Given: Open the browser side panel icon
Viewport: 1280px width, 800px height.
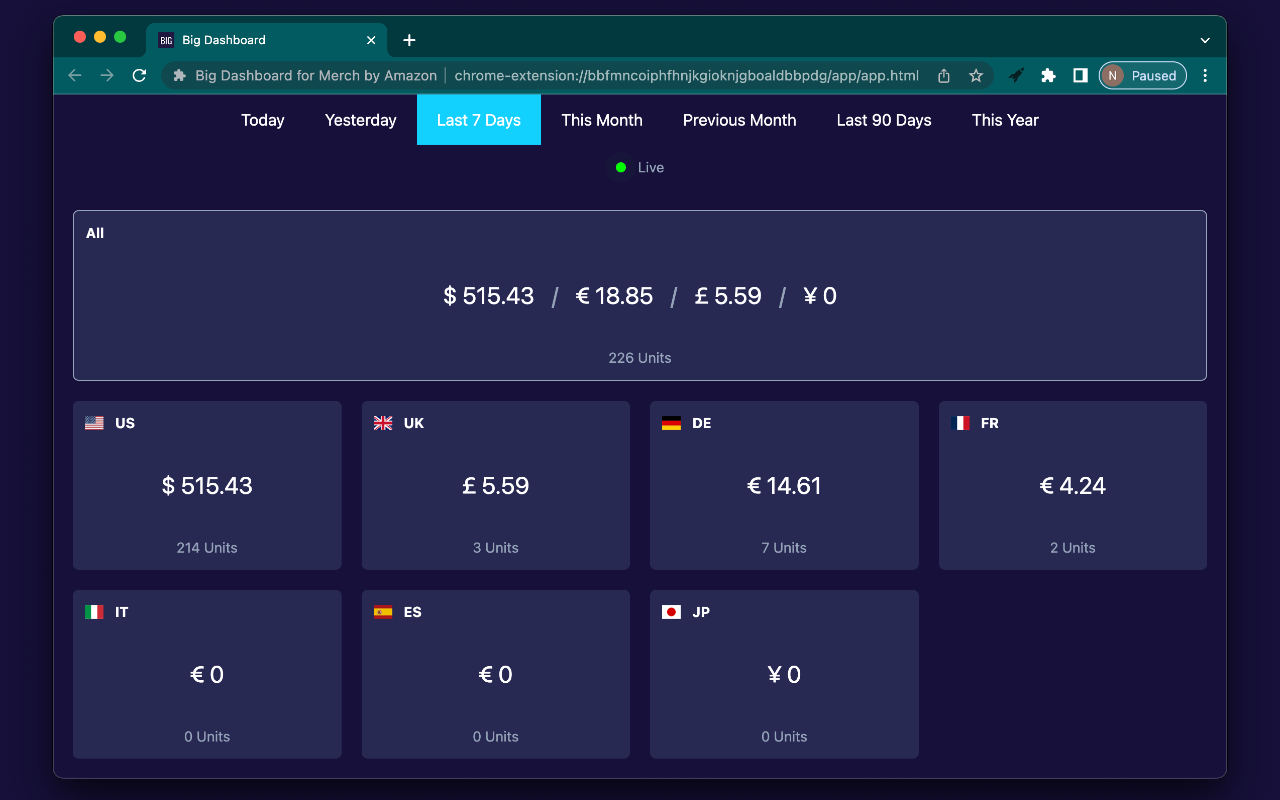Looking at the screenshot, I should point(1080,75).
